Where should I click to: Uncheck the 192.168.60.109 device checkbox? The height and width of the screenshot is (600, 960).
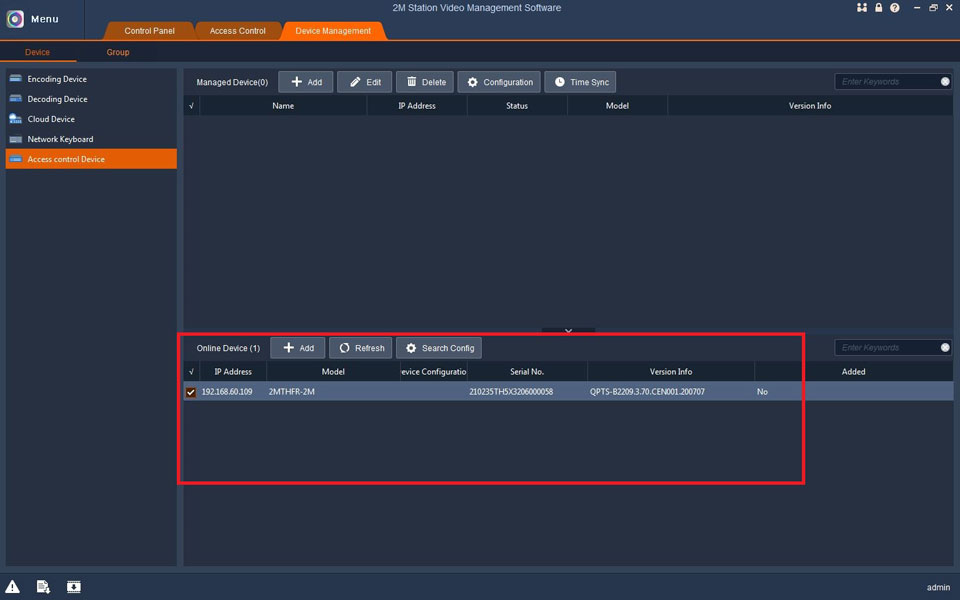(191, 392)
